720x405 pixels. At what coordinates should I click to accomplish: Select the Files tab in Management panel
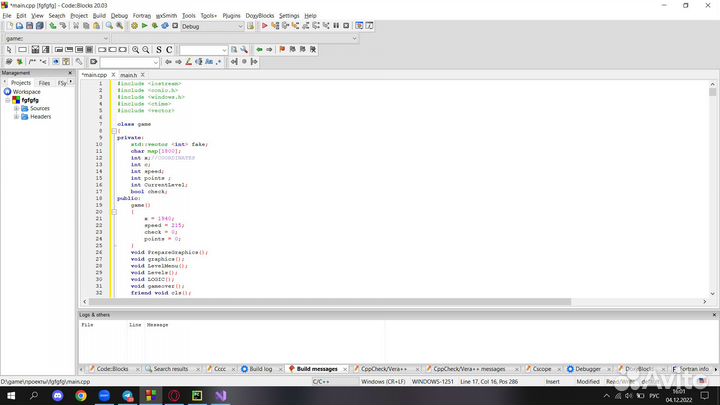coord(44,83)
